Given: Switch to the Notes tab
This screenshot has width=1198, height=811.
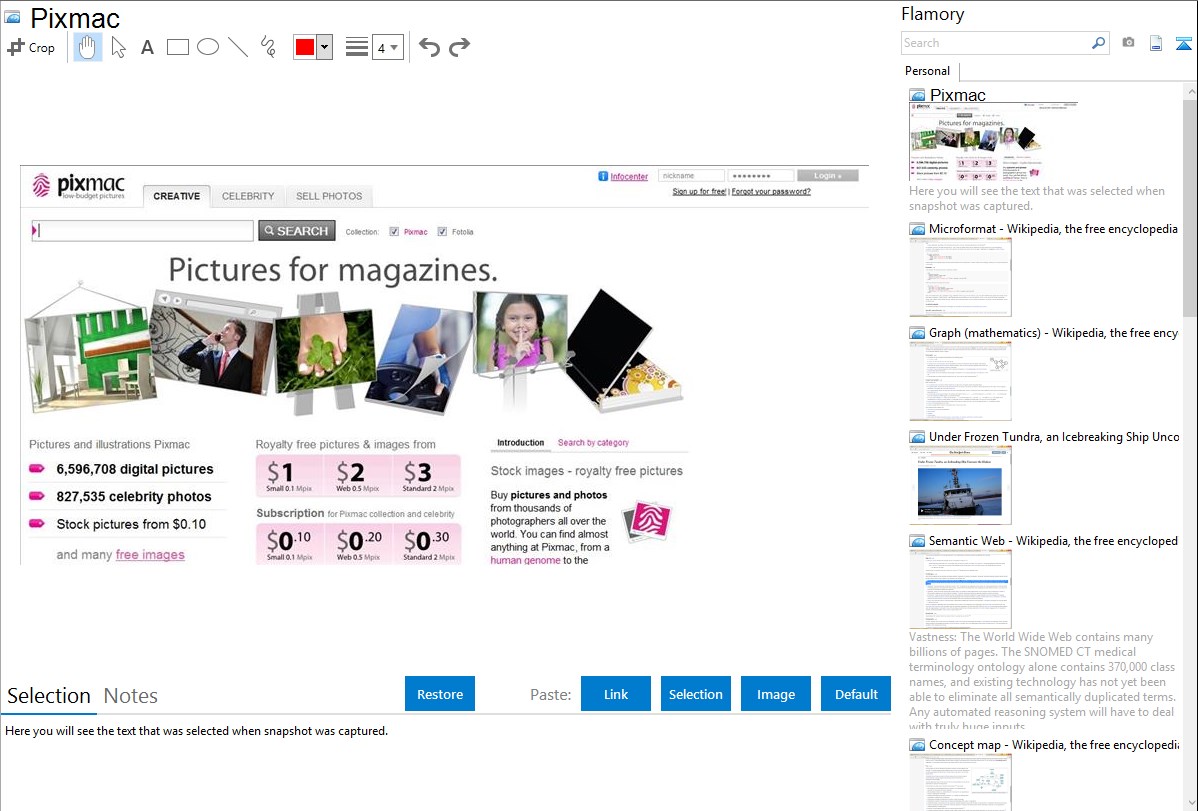Looking at the screenshot, I should pos(131,696).
